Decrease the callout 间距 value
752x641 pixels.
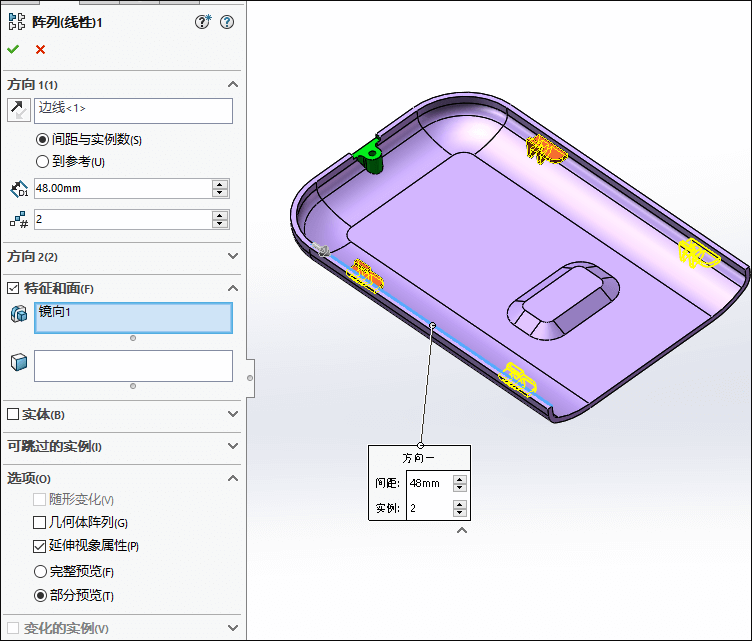tap(459, 488)
